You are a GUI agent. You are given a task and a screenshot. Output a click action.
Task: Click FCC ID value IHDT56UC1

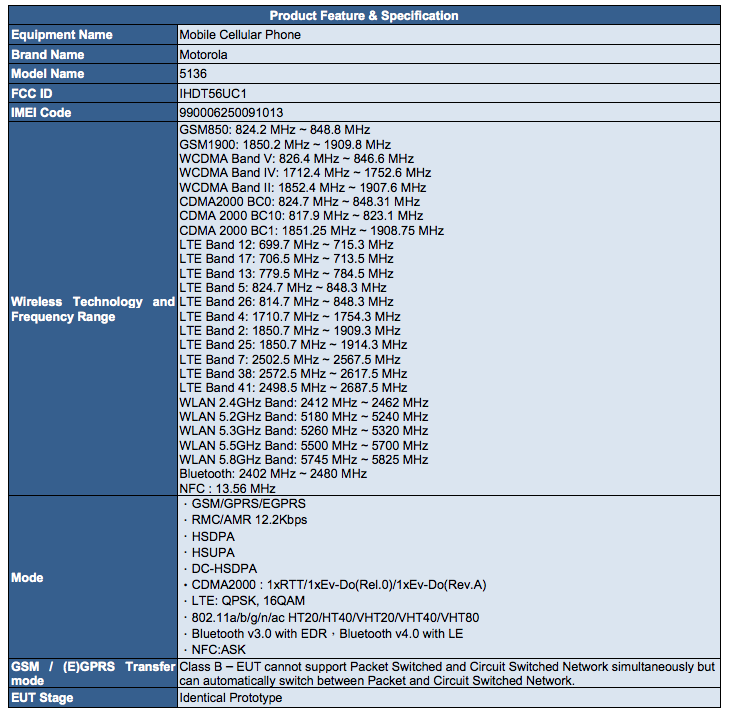[x=212, y=93]
